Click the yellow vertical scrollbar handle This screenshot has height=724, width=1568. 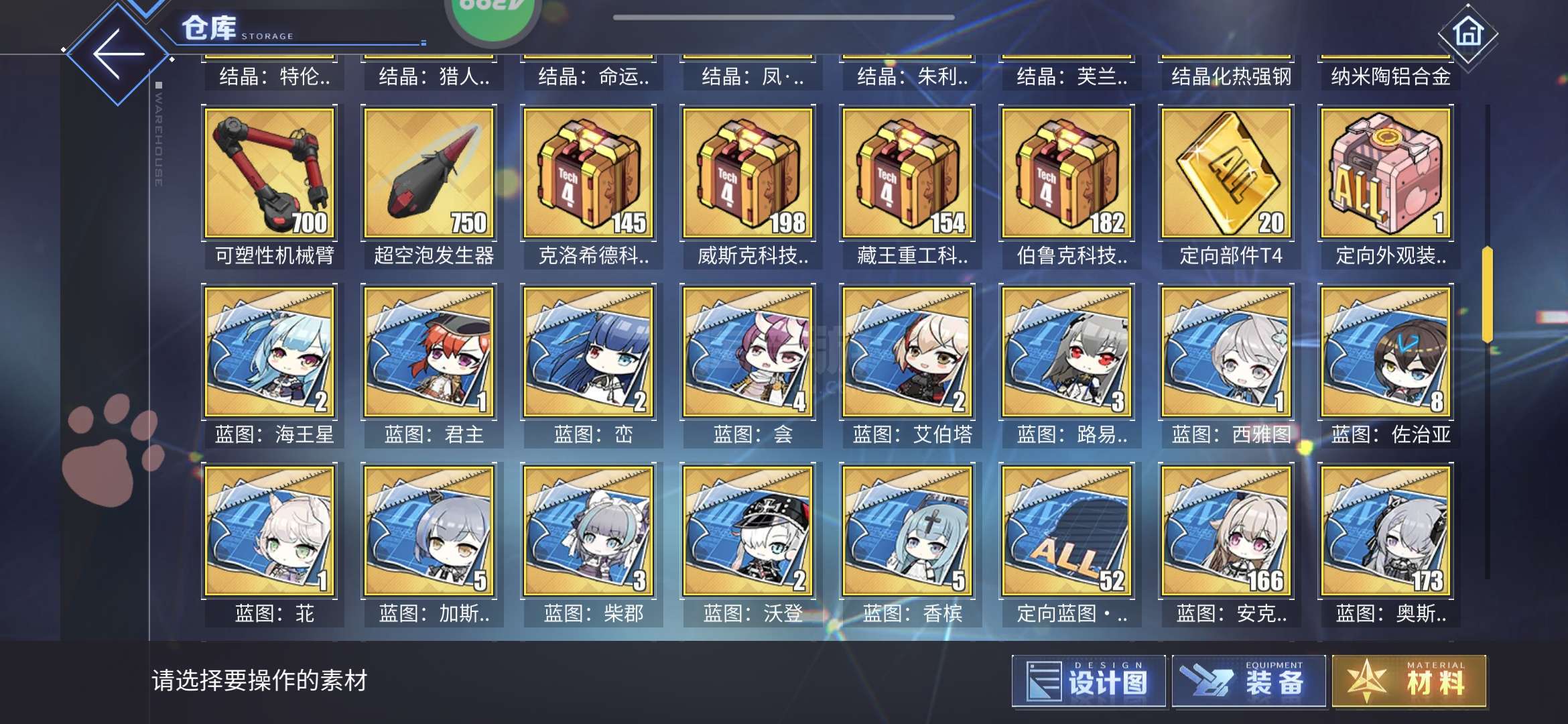point(1488,295)
